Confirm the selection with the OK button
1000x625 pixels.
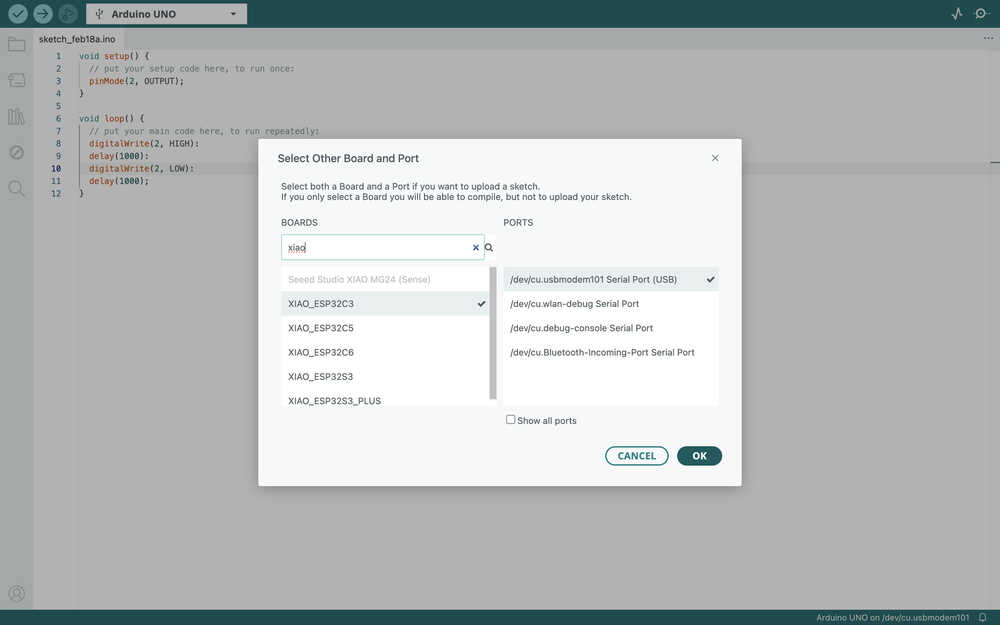pyautogui.click(x=699, y=456)
